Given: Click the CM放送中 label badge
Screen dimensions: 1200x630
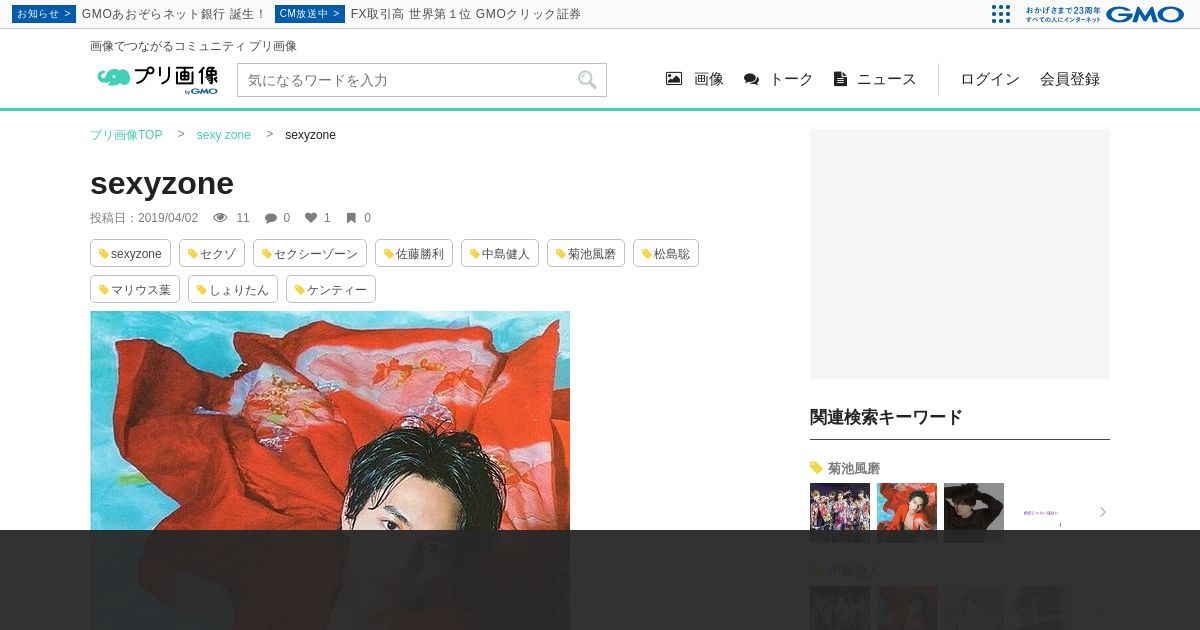Looking at the screenshot, I should 310,14.
